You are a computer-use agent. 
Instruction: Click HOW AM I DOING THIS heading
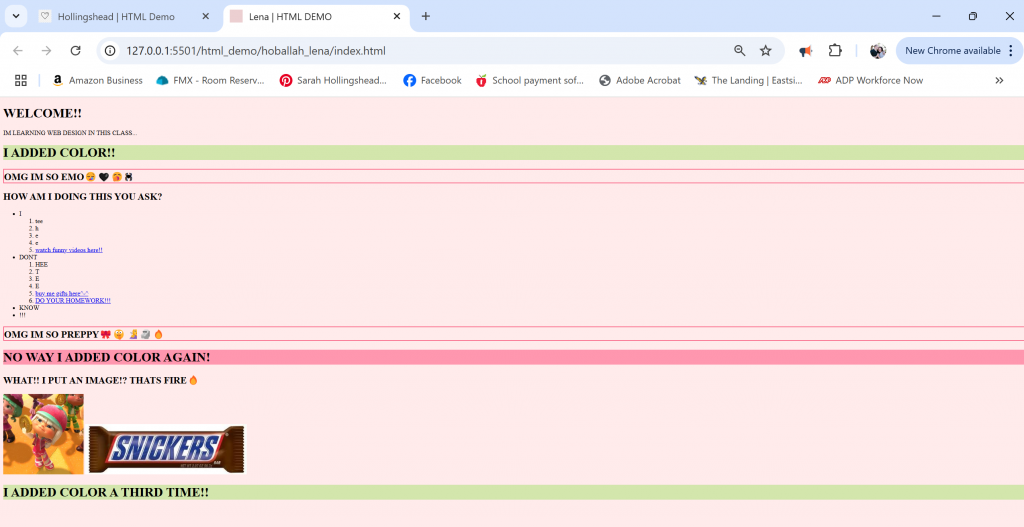pos(83,197)
